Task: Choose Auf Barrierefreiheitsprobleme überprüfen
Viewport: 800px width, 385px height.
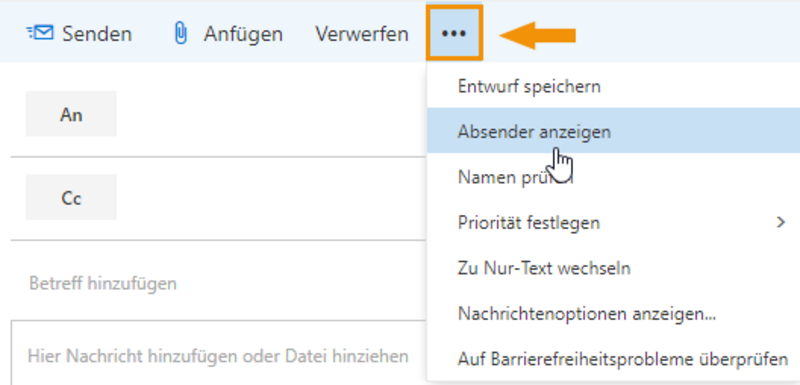Action: click(613, 359)
